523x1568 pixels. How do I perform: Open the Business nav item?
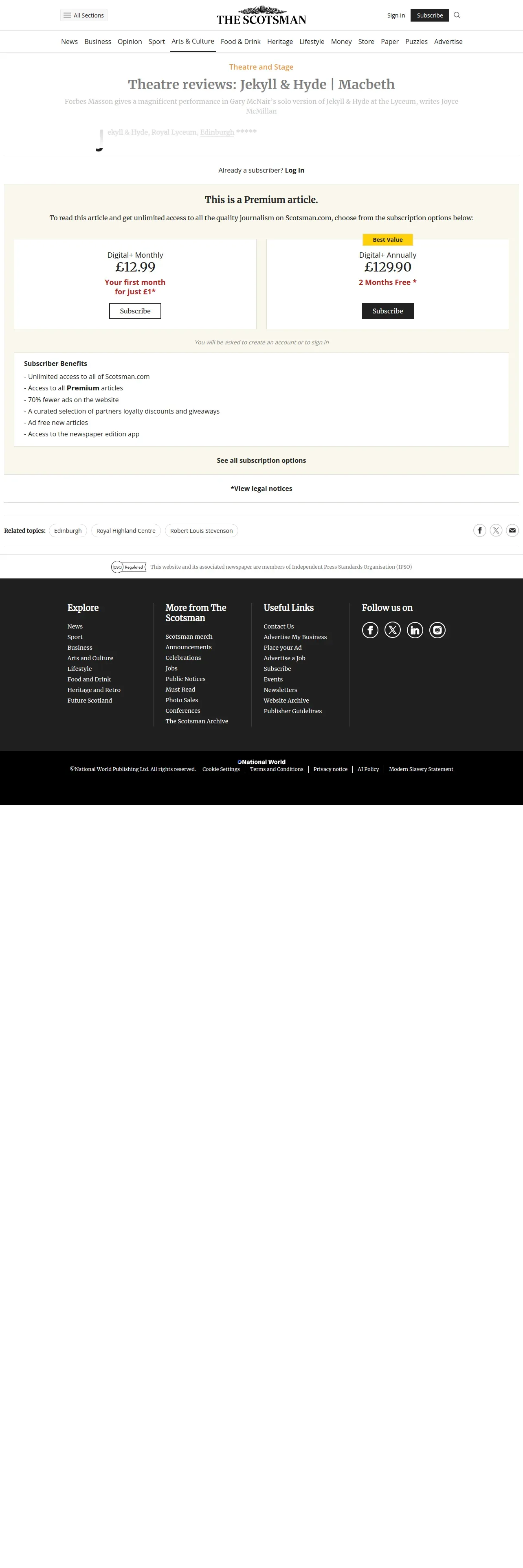(97, 42)
